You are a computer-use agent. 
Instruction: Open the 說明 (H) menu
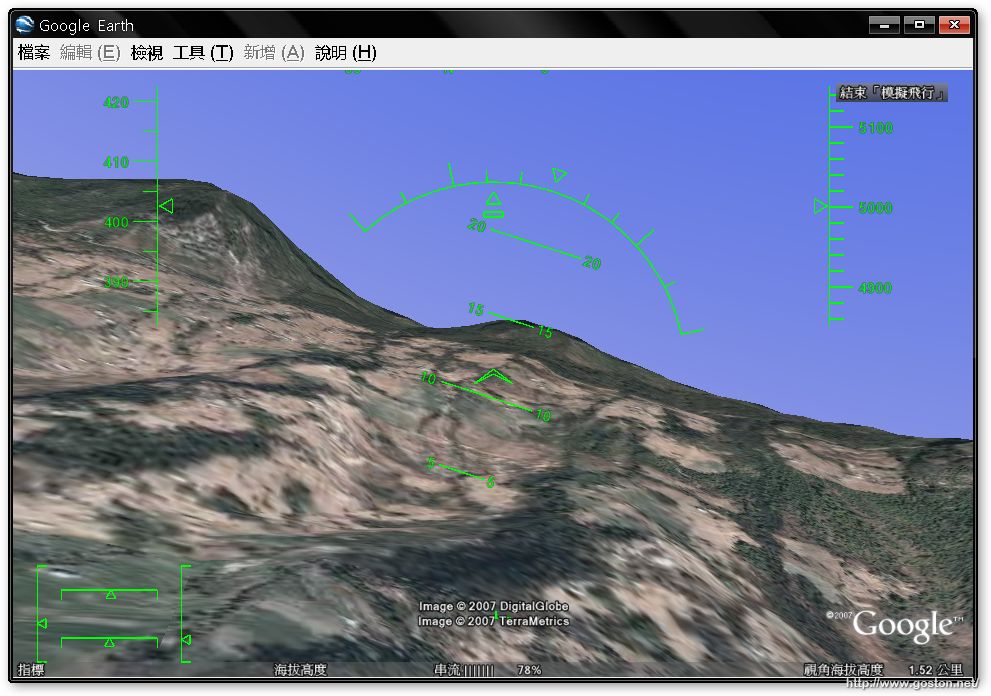coord(345,52)
